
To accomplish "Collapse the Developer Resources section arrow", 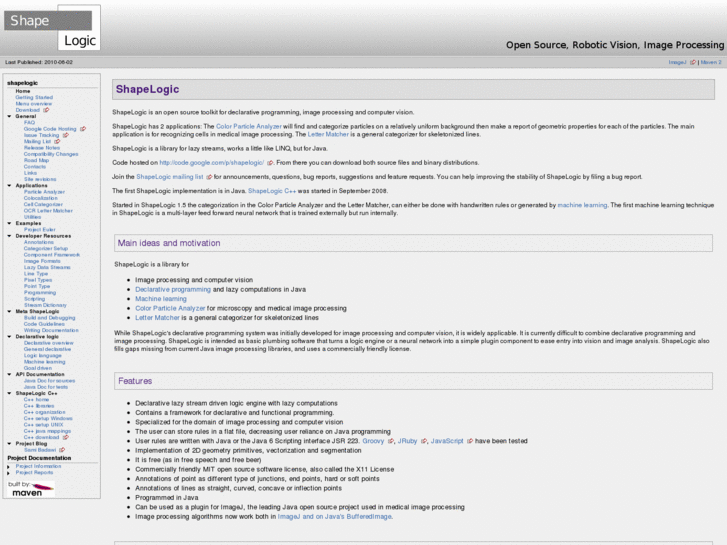I will click(9, 236).
